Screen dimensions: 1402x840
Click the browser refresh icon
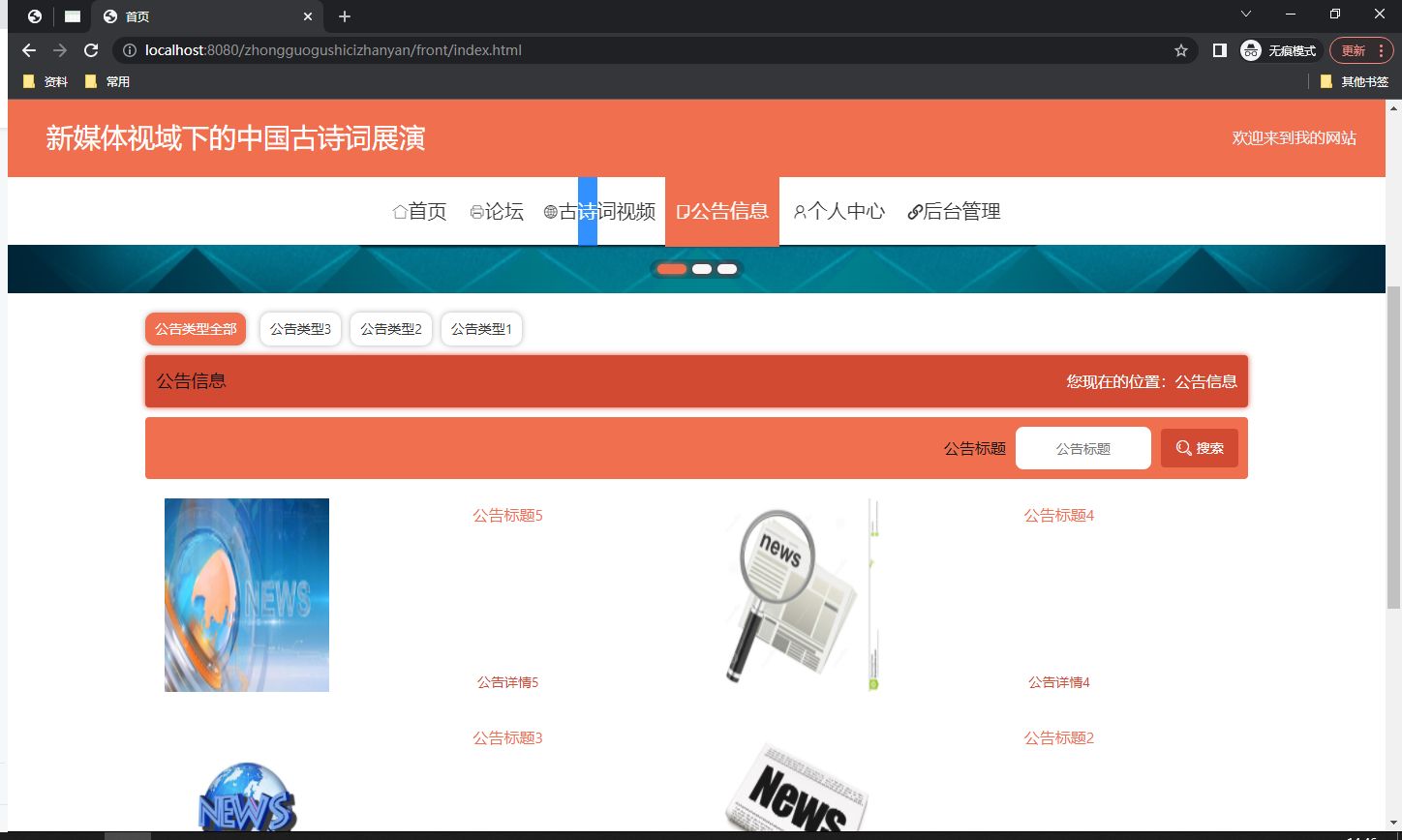pyautogui.click(x=90, y=50)
